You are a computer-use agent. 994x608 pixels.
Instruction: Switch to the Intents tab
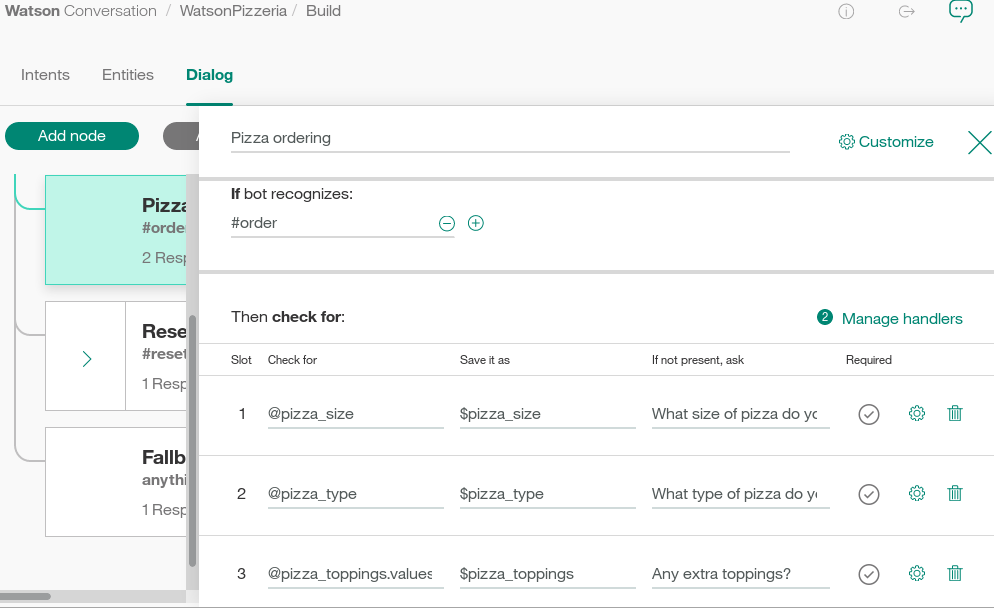point(45,75)
